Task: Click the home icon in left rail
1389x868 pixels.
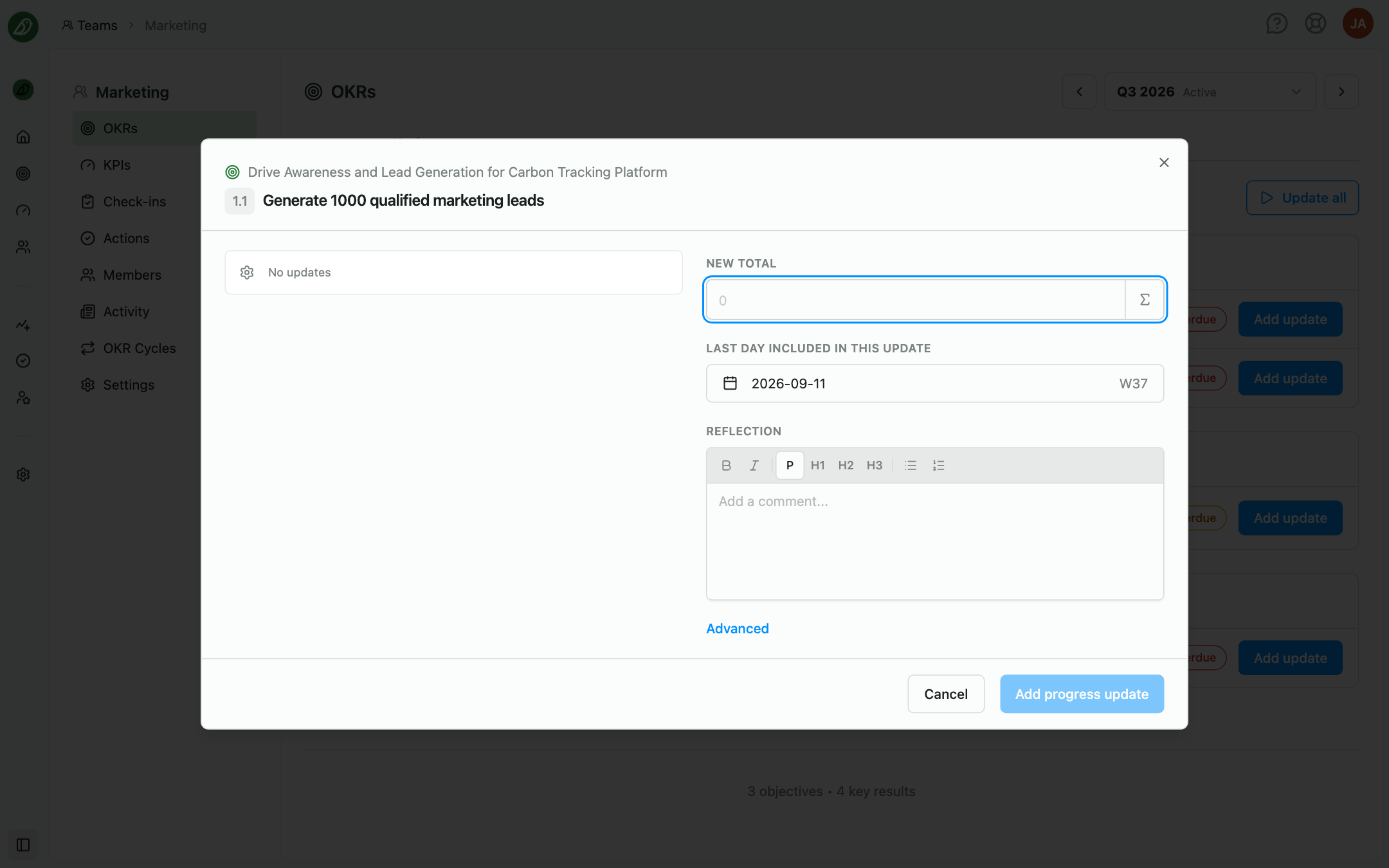Action: point(23,136)
